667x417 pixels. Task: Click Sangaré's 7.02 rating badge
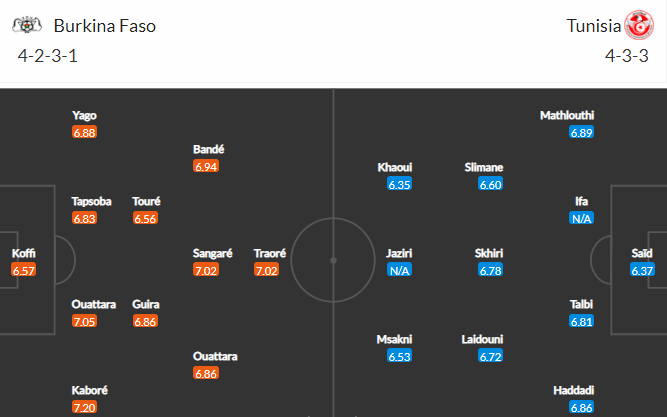pos(206,270)
